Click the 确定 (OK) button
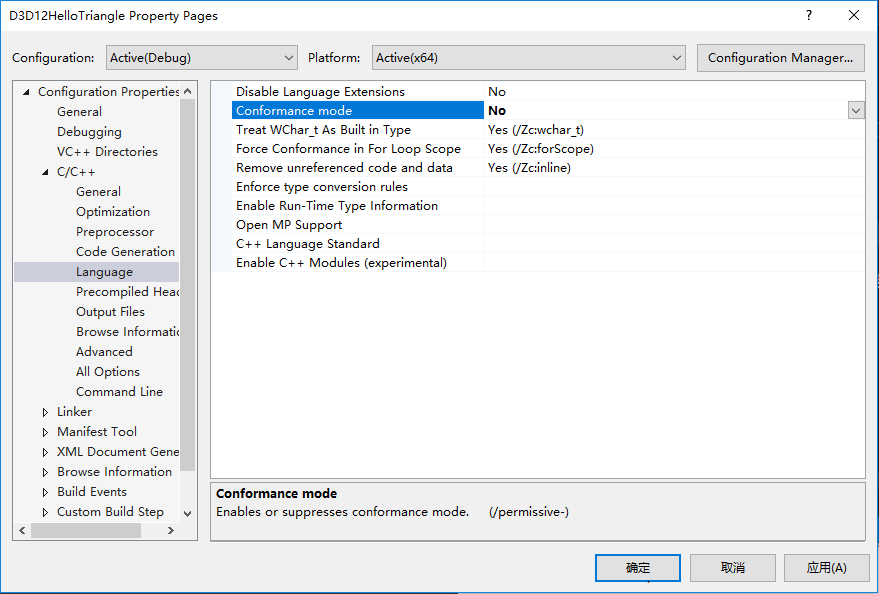The image size is (879, 594). [638, 568]
